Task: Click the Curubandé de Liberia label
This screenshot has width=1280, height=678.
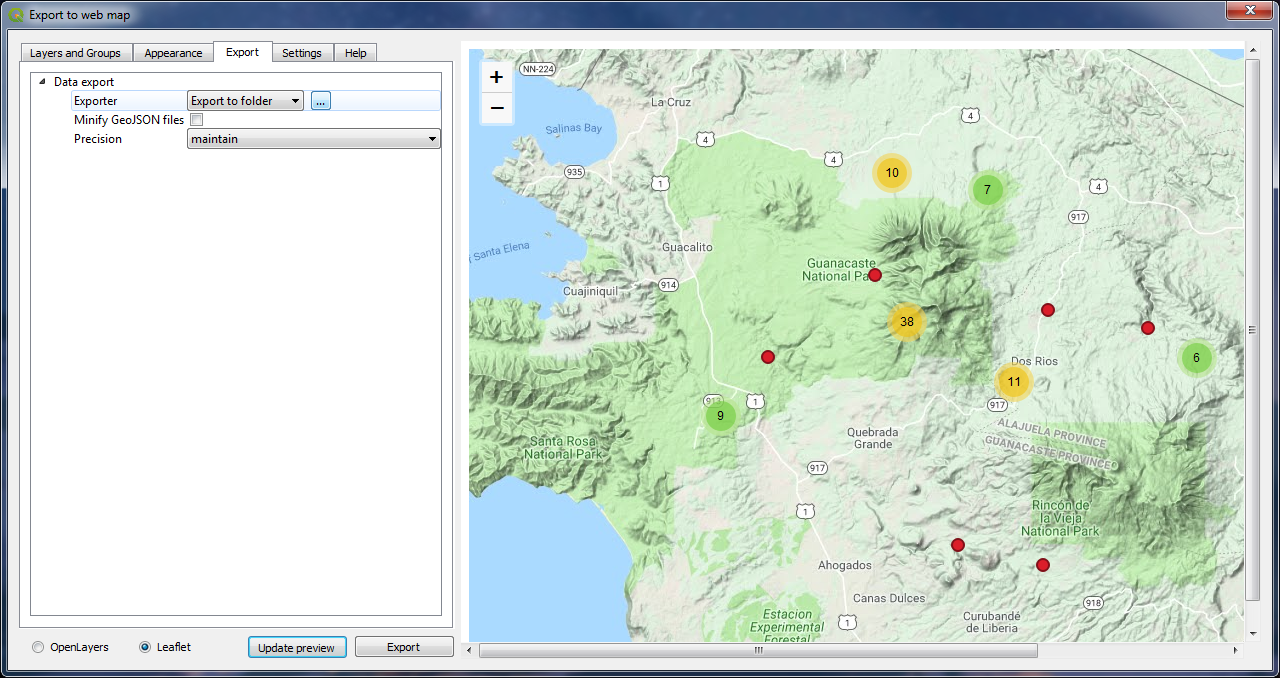Action: [x=991, y=621]
